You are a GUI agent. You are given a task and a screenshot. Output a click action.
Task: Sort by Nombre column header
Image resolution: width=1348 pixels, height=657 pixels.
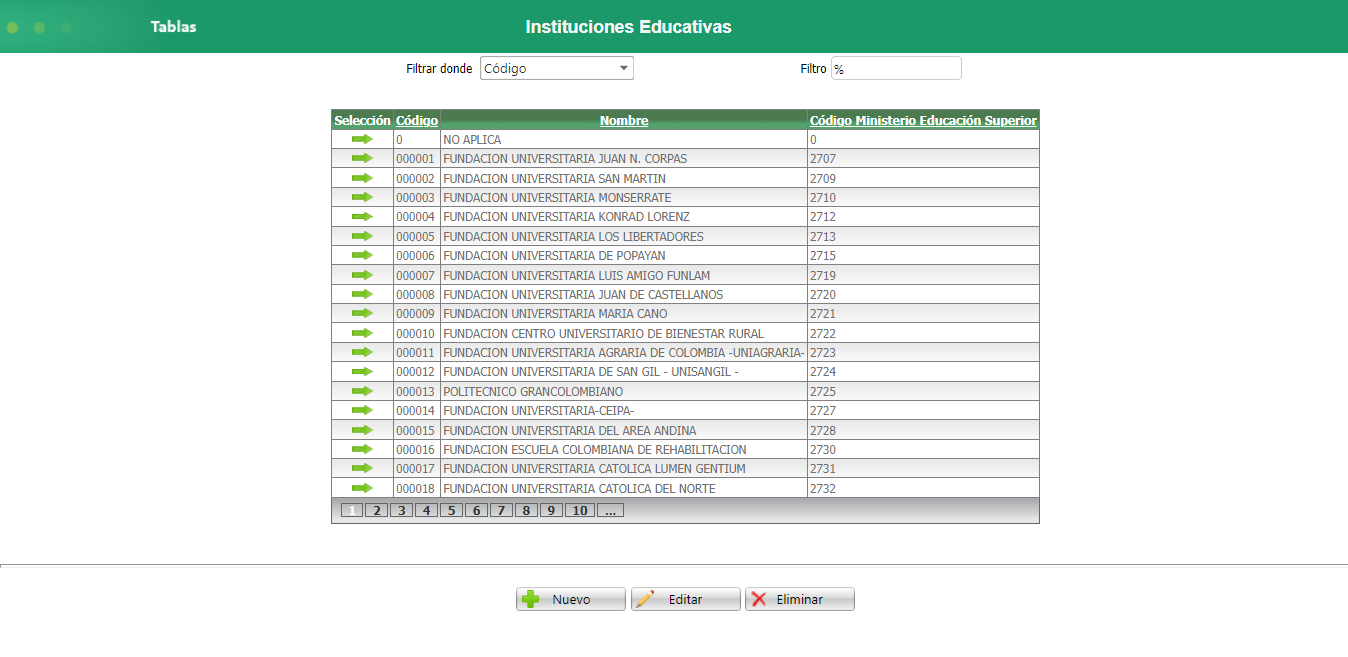click(x=624, y=120)
